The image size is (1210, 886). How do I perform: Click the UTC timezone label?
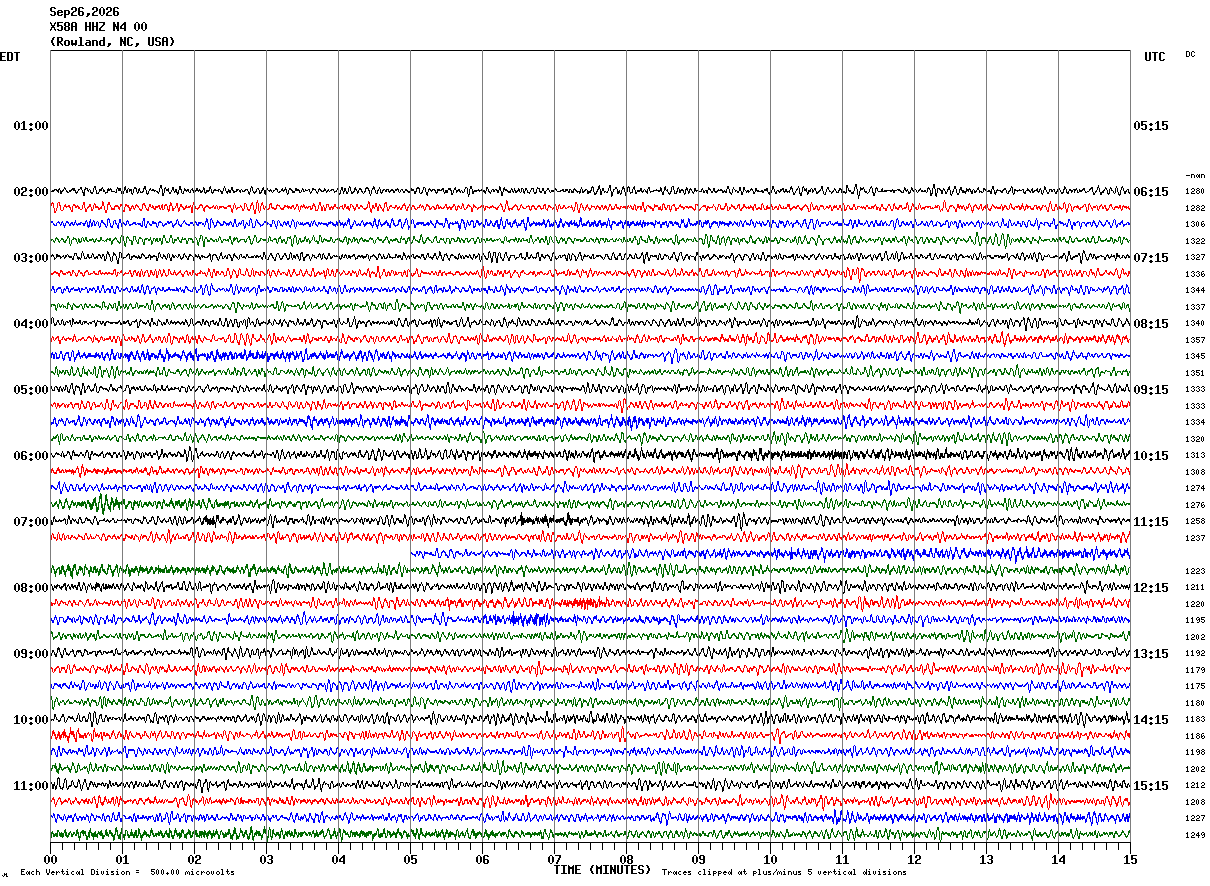[1155, 57]
